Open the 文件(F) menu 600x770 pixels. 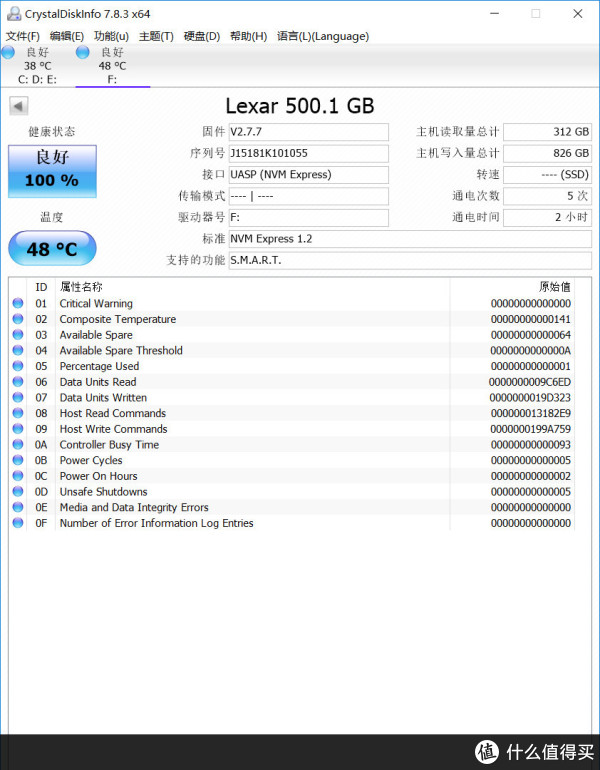pos(23,36)
